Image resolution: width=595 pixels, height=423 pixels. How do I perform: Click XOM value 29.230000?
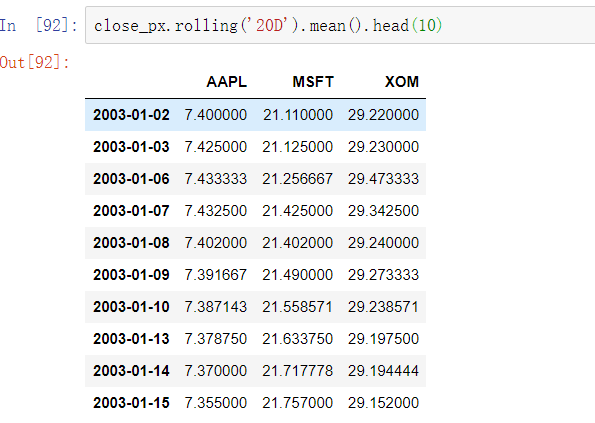pos(383,147)
